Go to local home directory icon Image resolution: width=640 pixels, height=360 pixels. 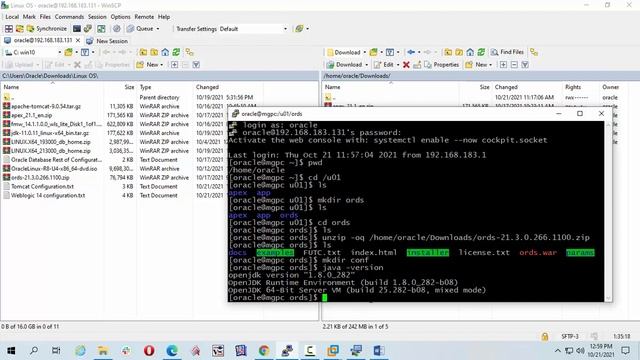(x=165, y=52)
